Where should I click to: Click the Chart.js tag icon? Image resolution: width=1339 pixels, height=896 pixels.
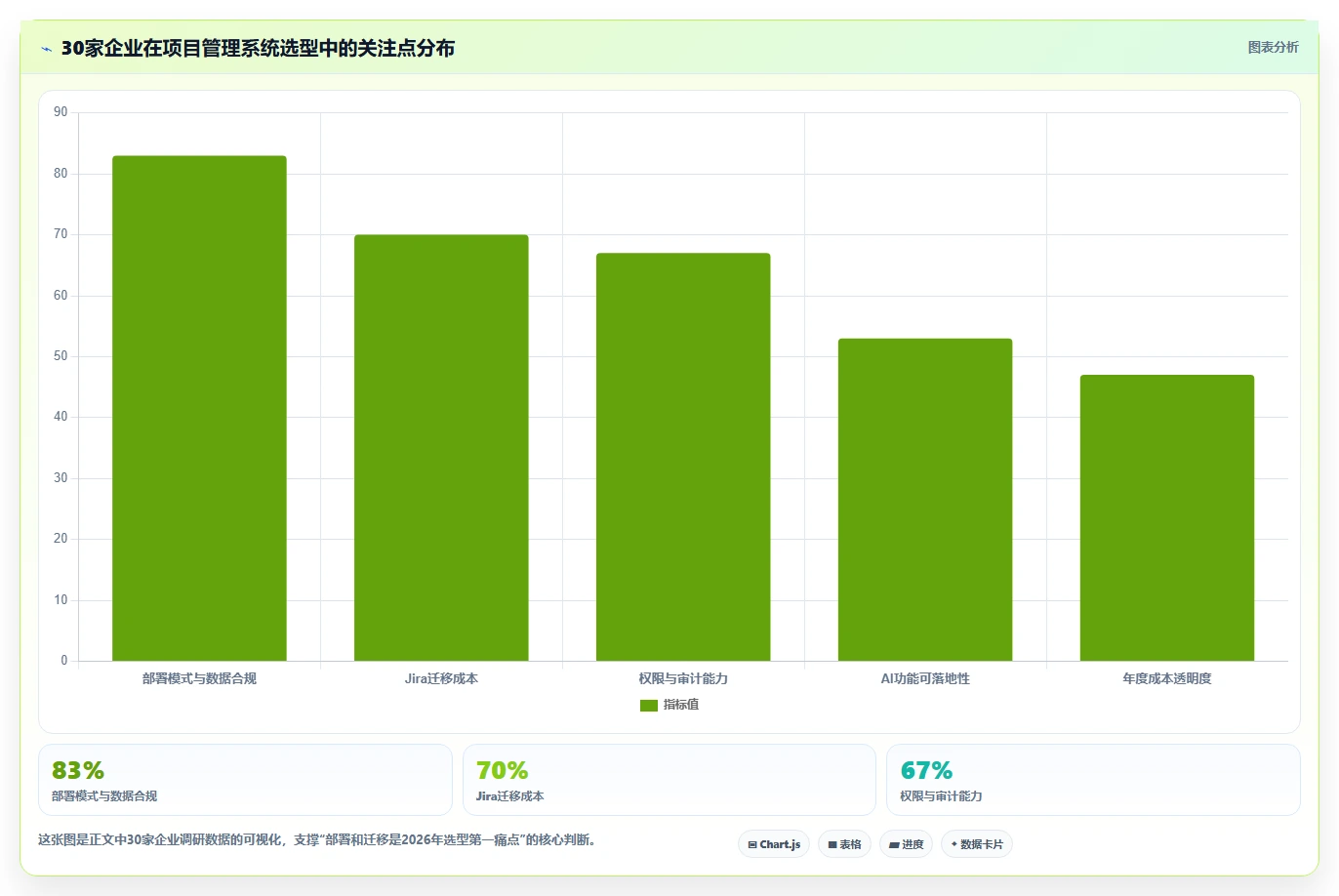(x=752, y=845)
